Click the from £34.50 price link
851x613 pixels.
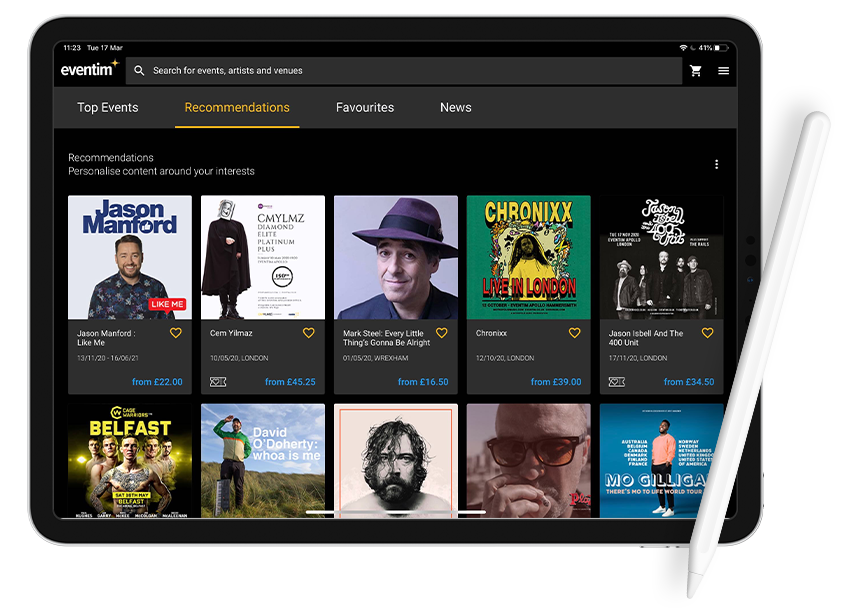[689, 382]
